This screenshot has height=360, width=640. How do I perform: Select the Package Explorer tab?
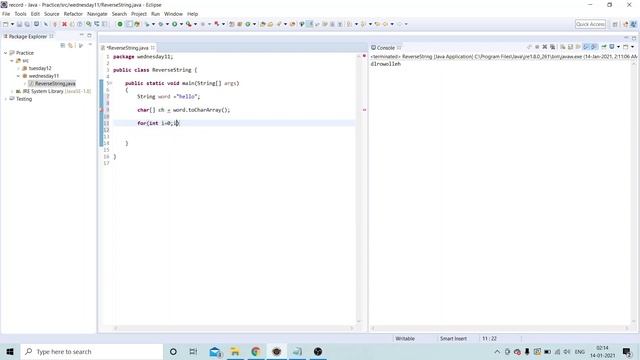tap(28, 36)
